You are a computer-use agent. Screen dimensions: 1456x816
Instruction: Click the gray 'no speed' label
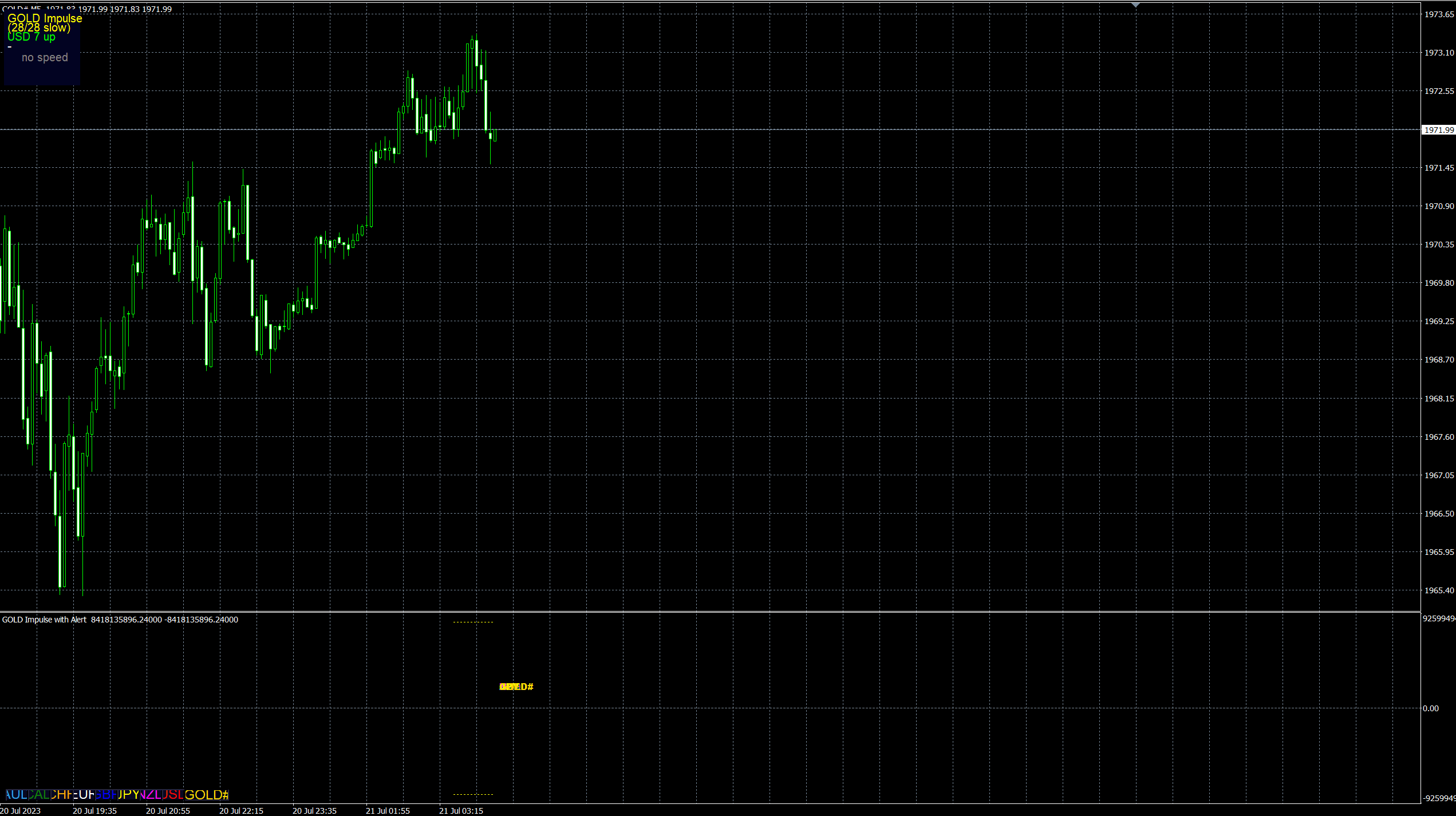[x=45, y=58]
